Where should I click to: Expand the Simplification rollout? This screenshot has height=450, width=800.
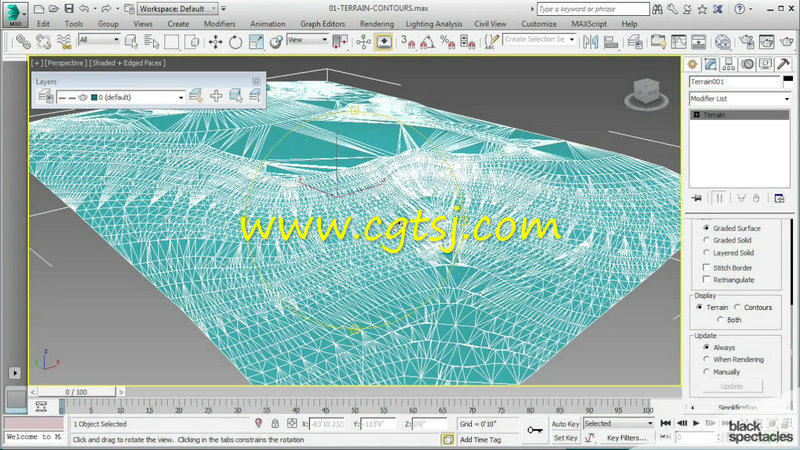[x=737, y=407]
